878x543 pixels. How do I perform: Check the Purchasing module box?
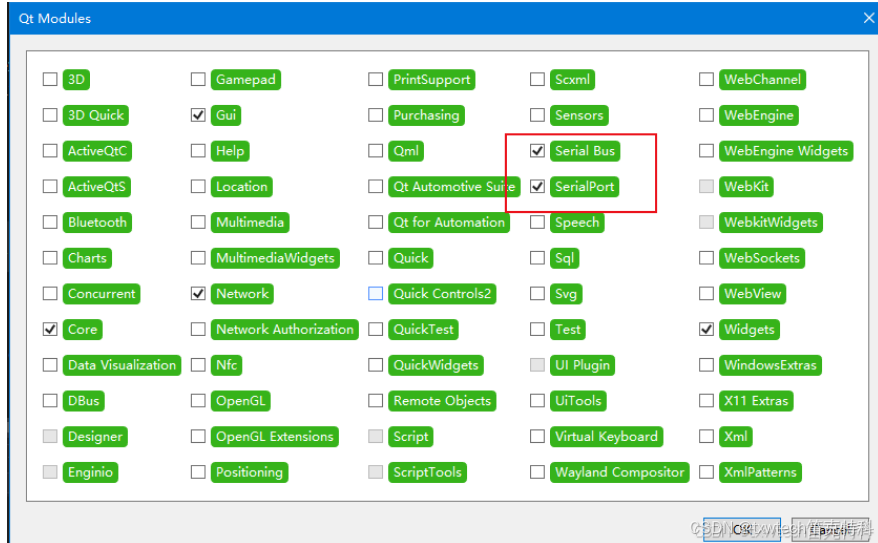click(x=375, y=115)
